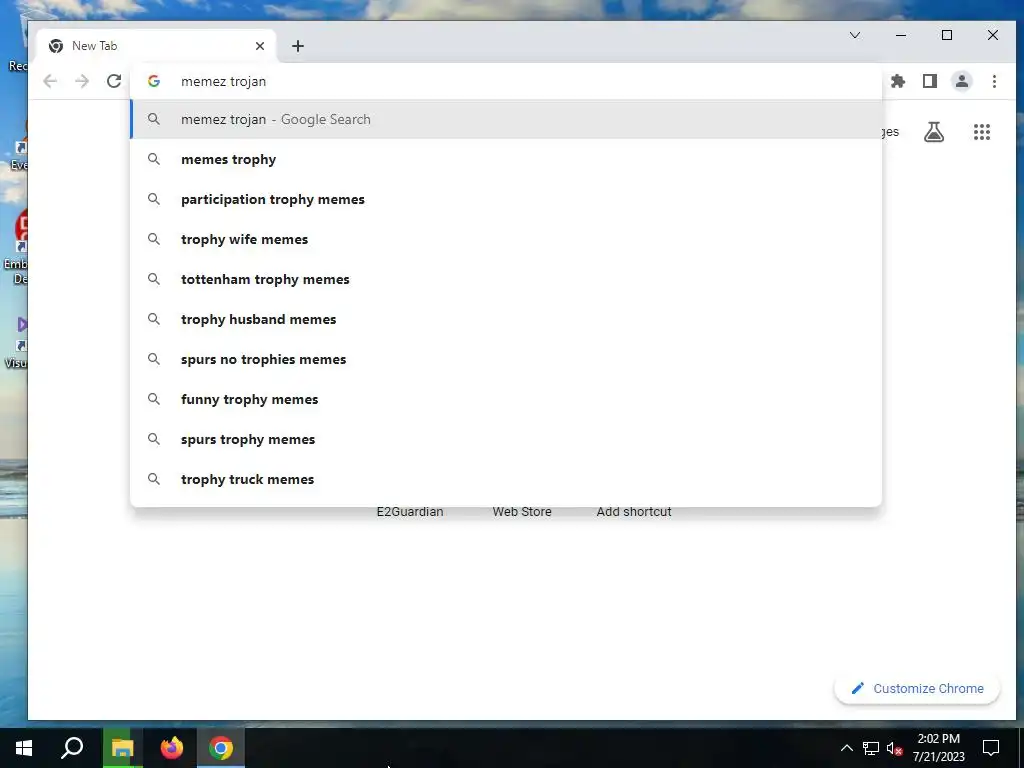This screenshot has height=768, width=1024.
Task: Choose 'participation trophy memes' suggestion
Action: pos(506,199)
